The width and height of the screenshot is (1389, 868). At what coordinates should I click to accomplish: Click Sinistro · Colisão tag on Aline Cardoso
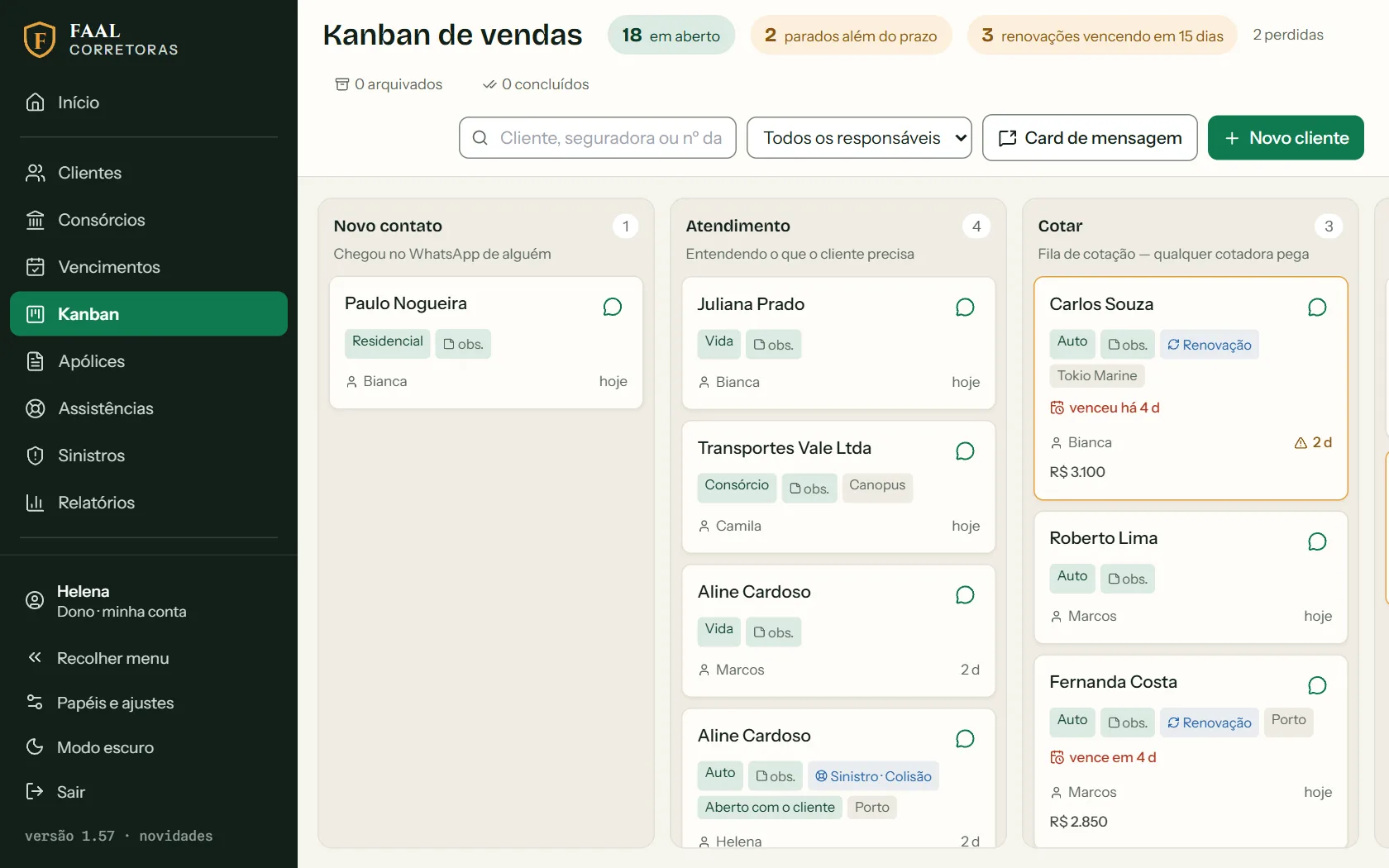click(873, 776)
